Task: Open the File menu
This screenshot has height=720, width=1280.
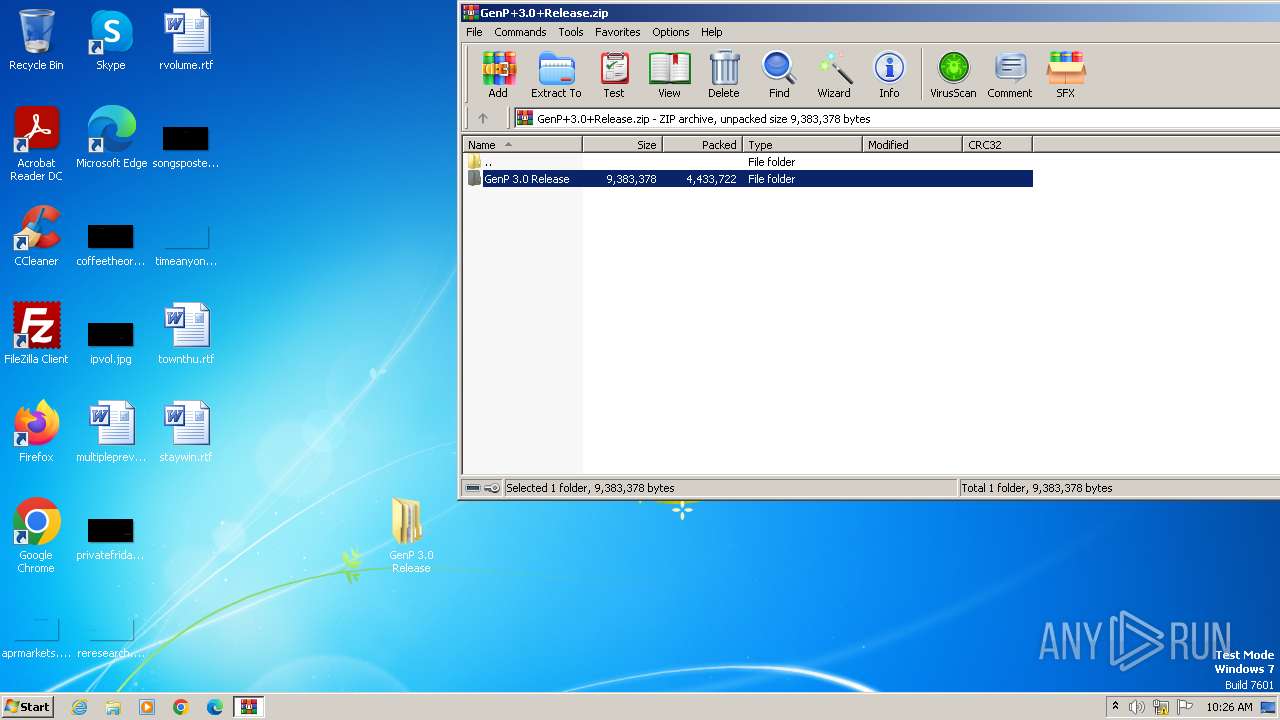Action: coord(474,32)
